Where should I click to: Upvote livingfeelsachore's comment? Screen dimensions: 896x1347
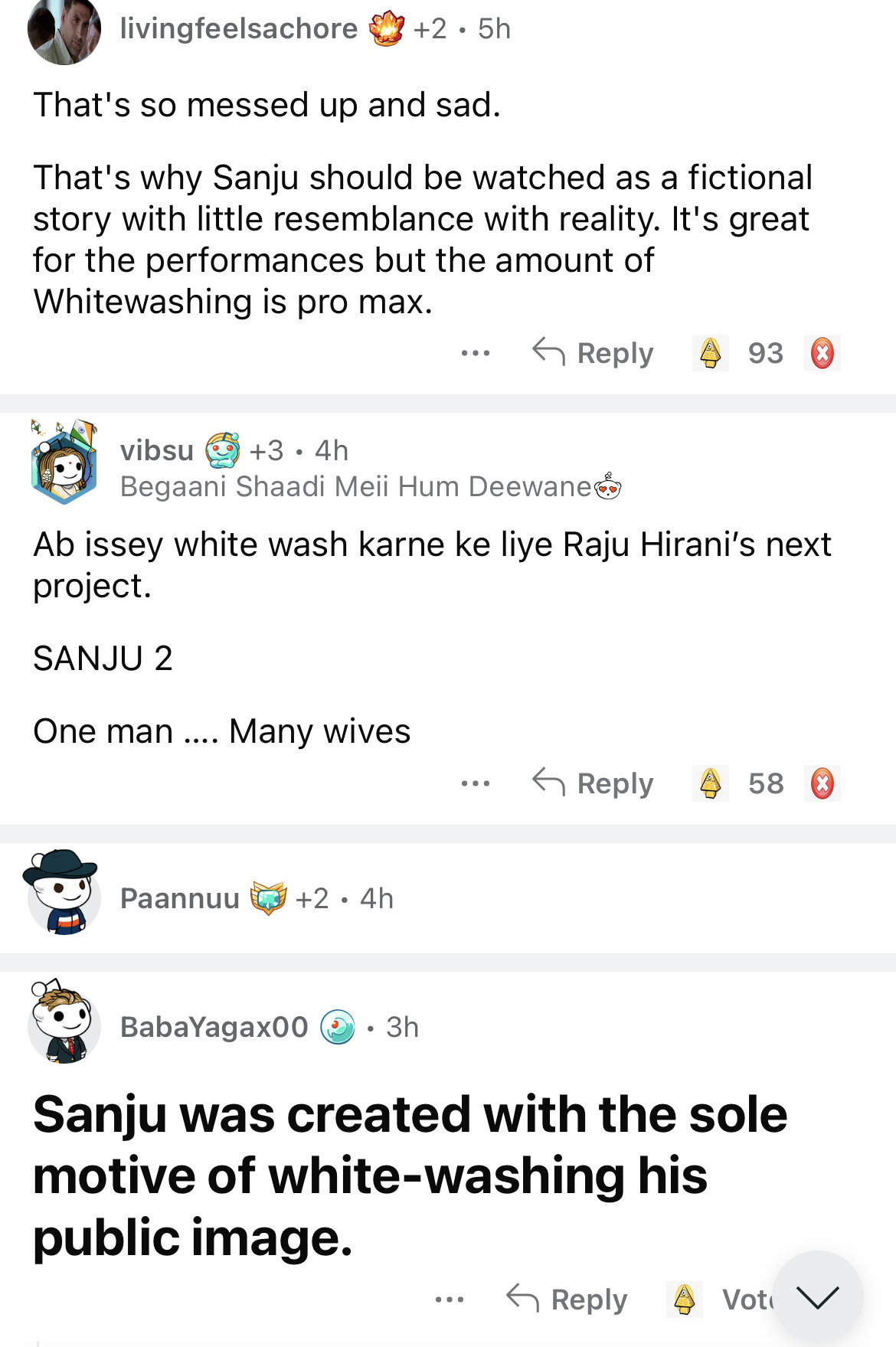click(x=711, y=353)
